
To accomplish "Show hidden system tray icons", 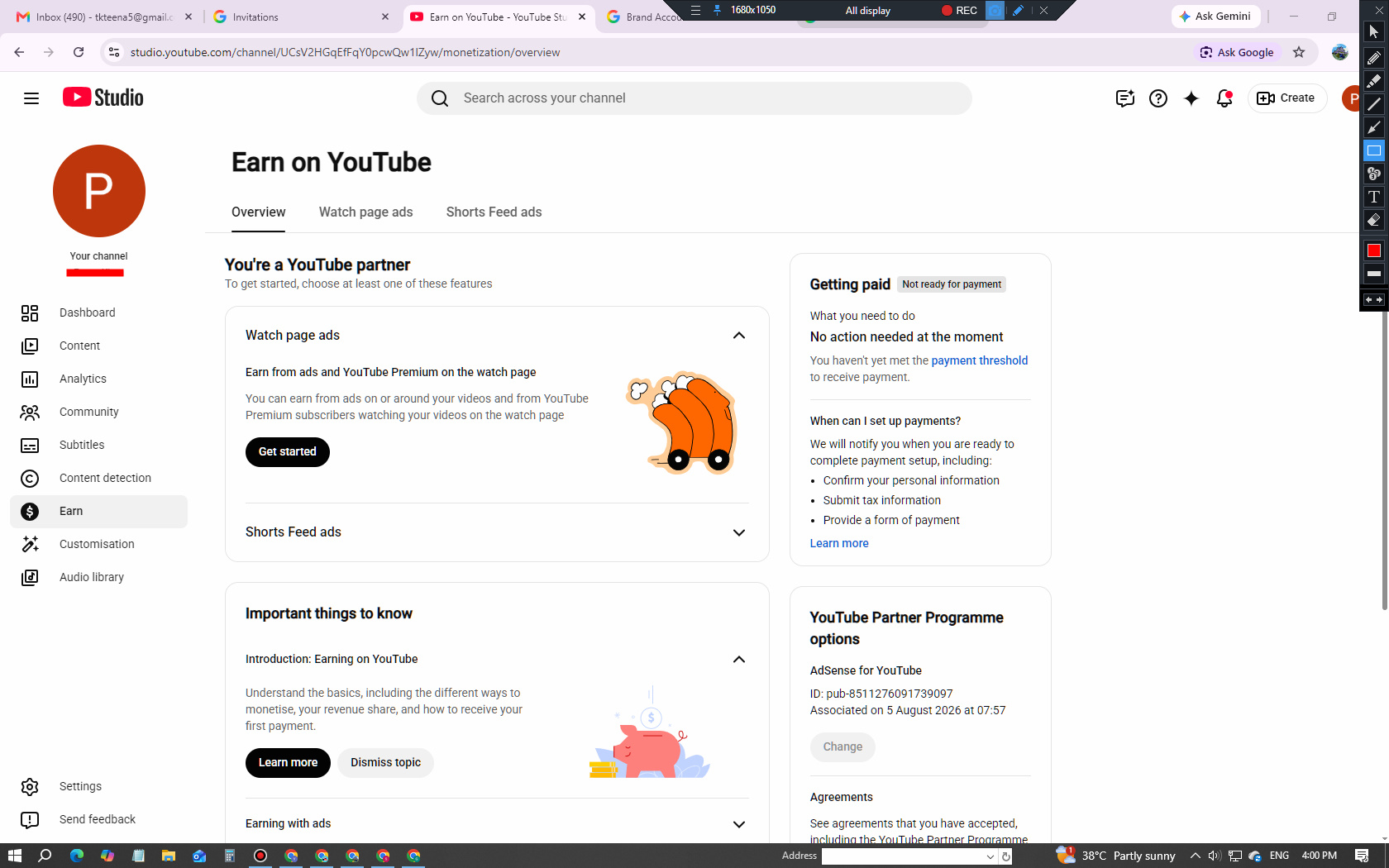I will (x=1196, y=856).
